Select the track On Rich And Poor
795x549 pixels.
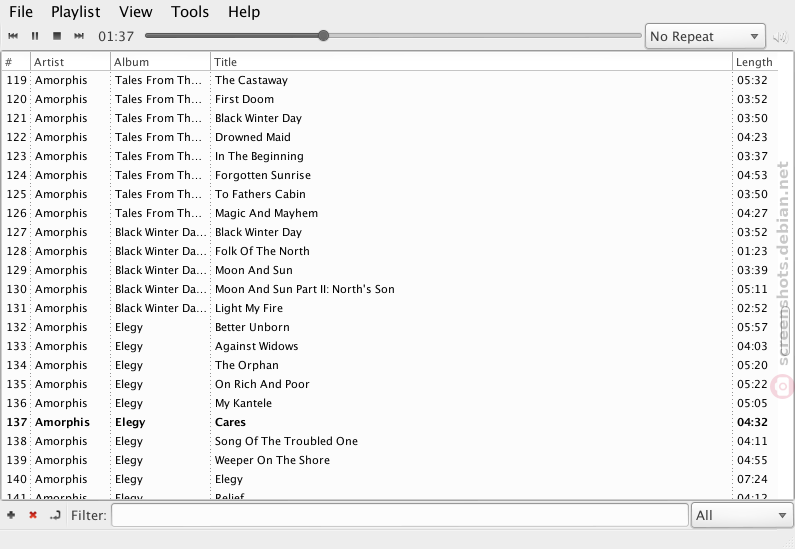[x=389, y=384]
